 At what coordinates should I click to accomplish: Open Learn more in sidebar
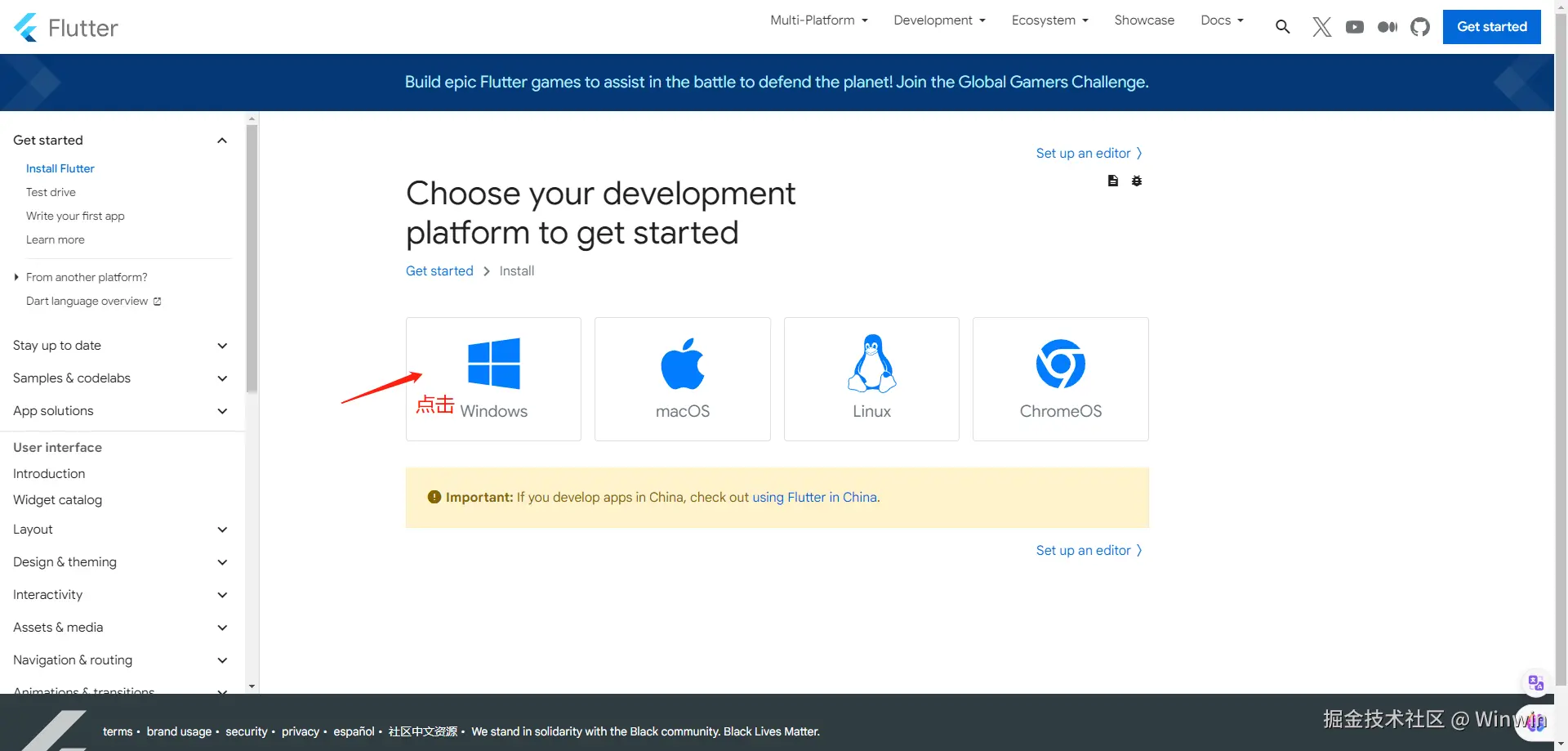pyautogui.click(x=56, y=239)
